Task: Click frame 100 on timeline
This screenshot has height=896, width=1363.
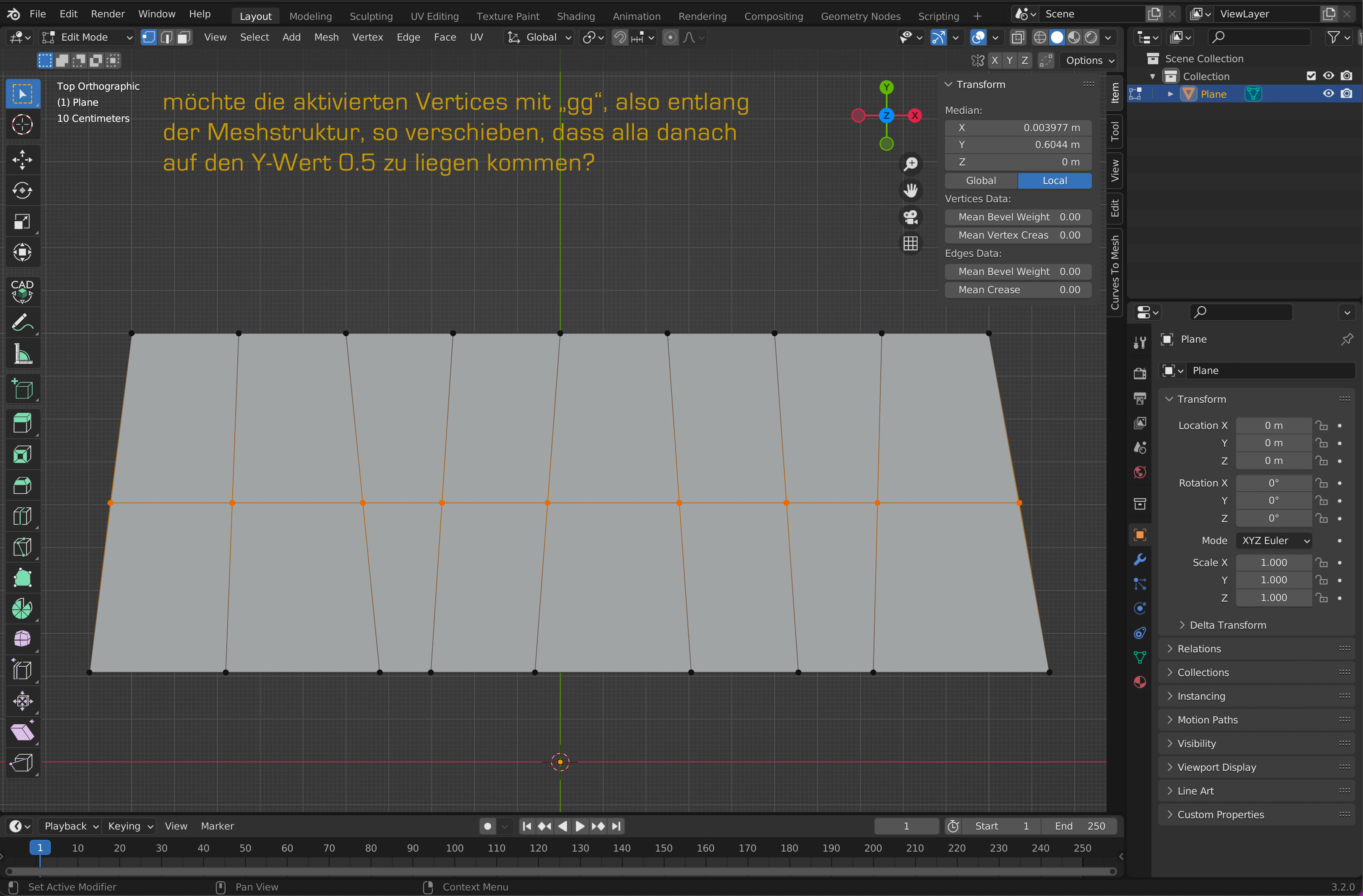Action: click(454, 849)
